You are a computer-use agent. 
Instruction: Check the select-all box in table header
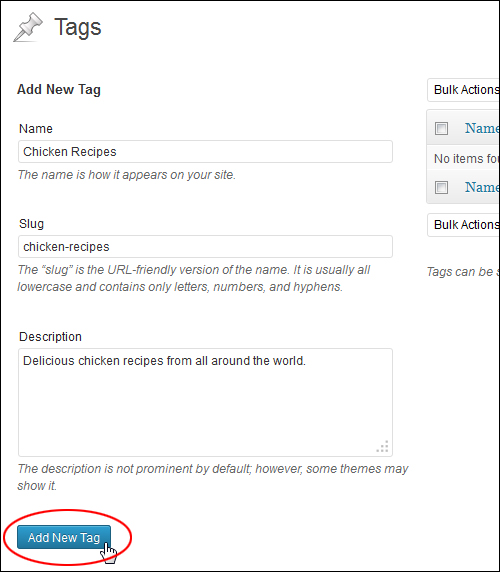click(441, 128)
